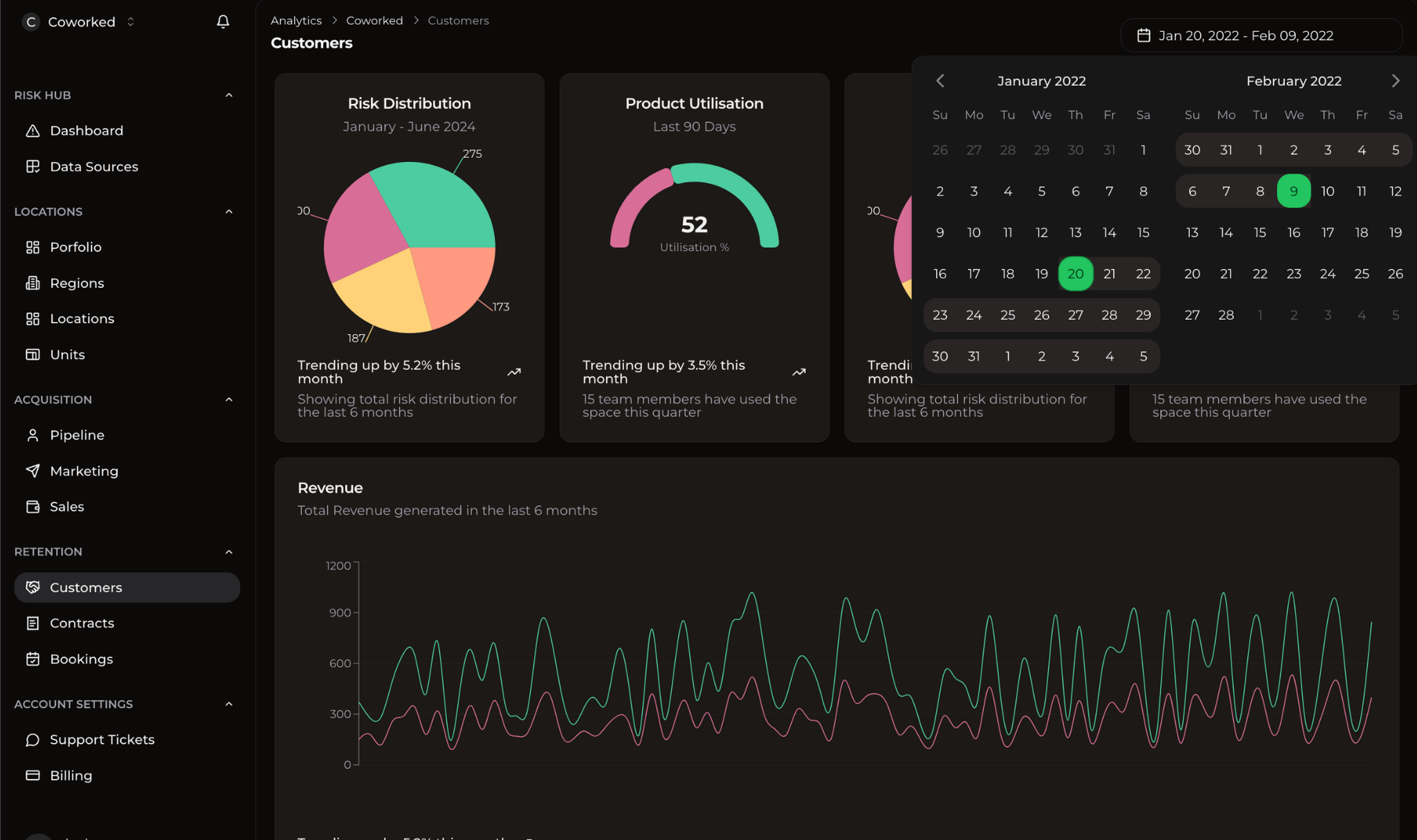
Task: Select the Portfolio icon under Locations
Action: click(x=32, y=246)
